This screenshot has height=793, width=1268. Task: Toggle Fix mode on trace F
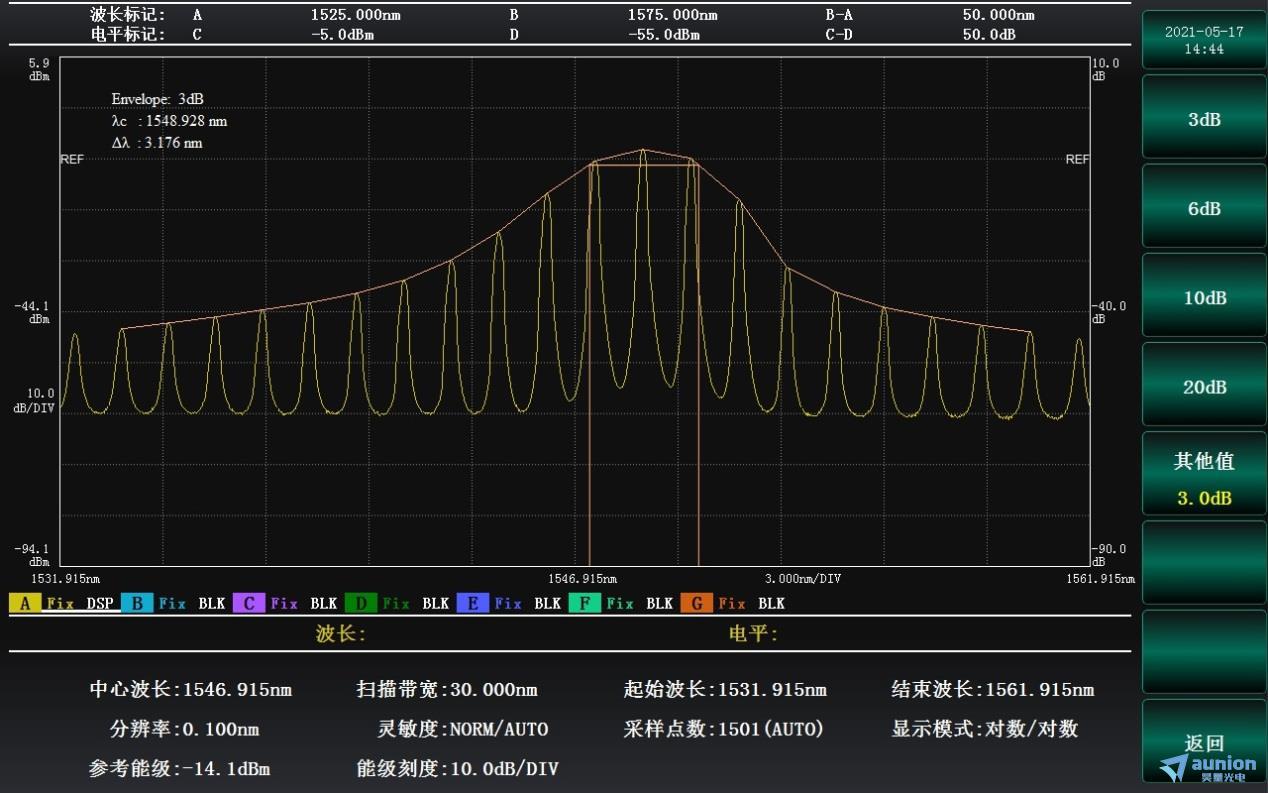pos(620,603)
